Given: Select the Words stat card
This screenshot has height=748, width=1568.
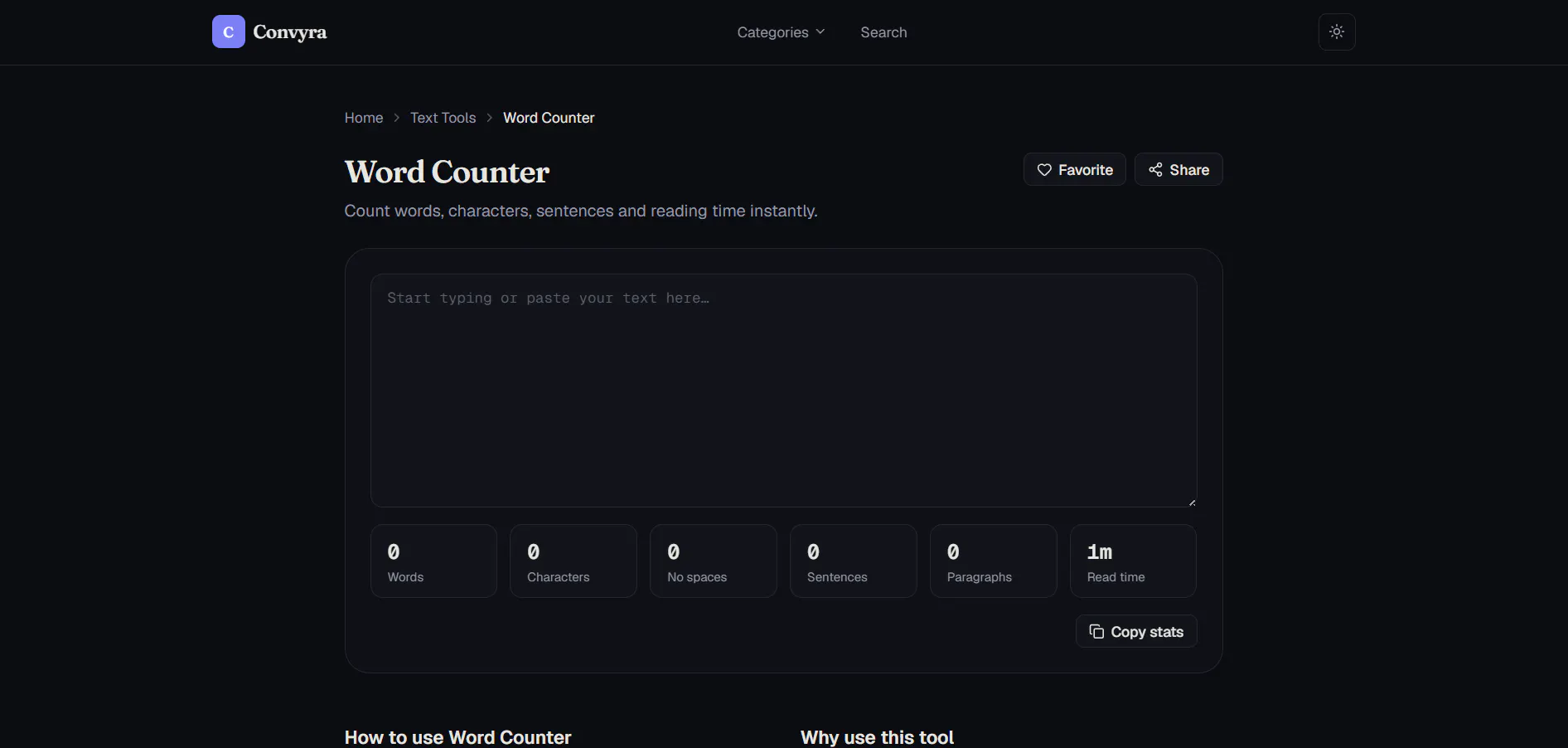Looking at the screenshot, I should 433,561.
